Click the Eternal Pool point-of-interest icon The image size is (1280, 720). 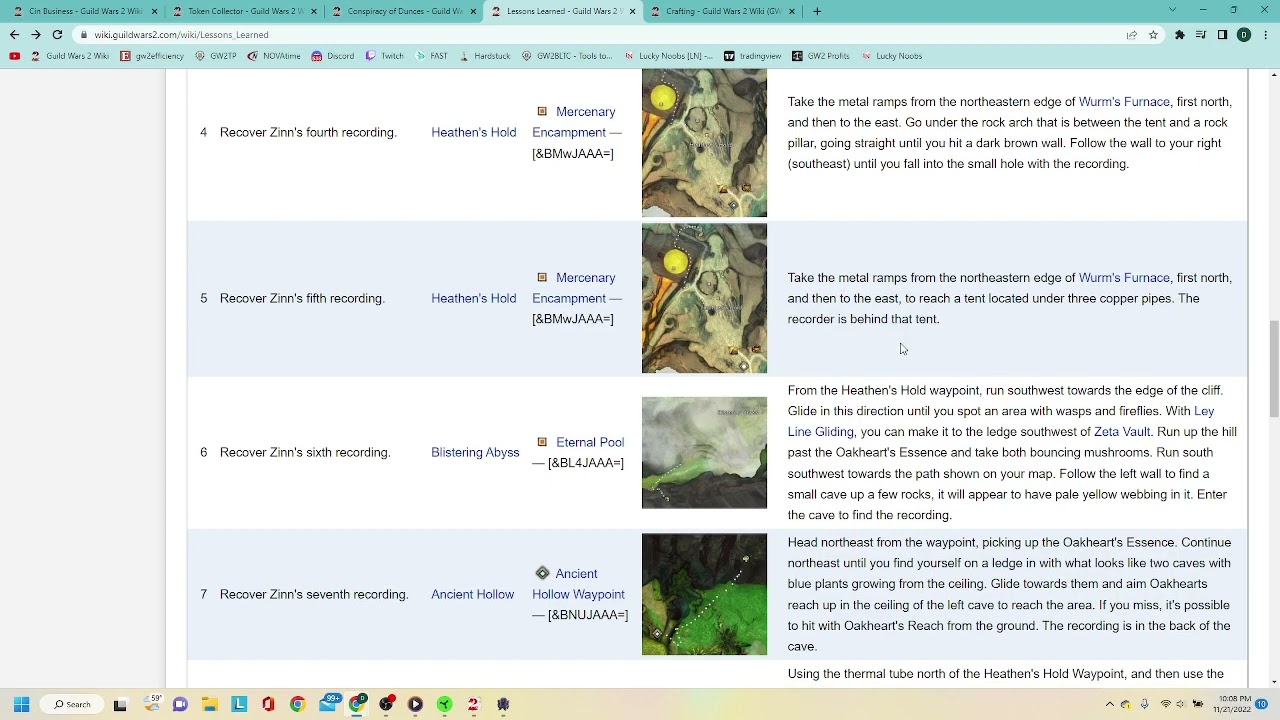click(542, 442)
